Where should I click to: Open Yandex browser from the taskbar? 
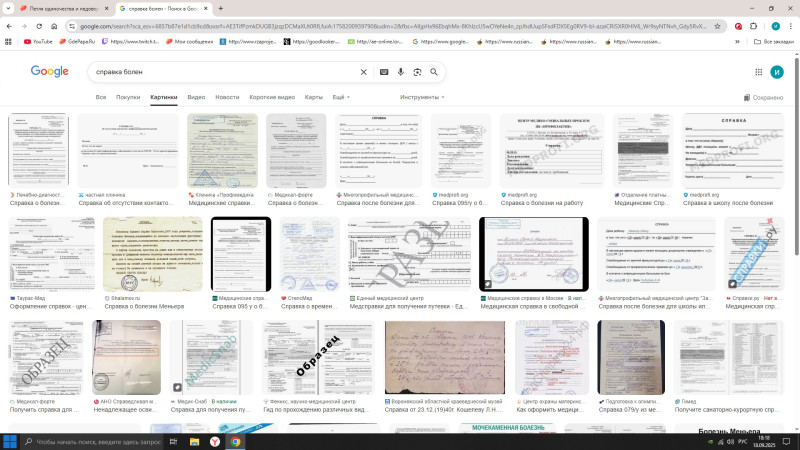[x=214, y=441]
